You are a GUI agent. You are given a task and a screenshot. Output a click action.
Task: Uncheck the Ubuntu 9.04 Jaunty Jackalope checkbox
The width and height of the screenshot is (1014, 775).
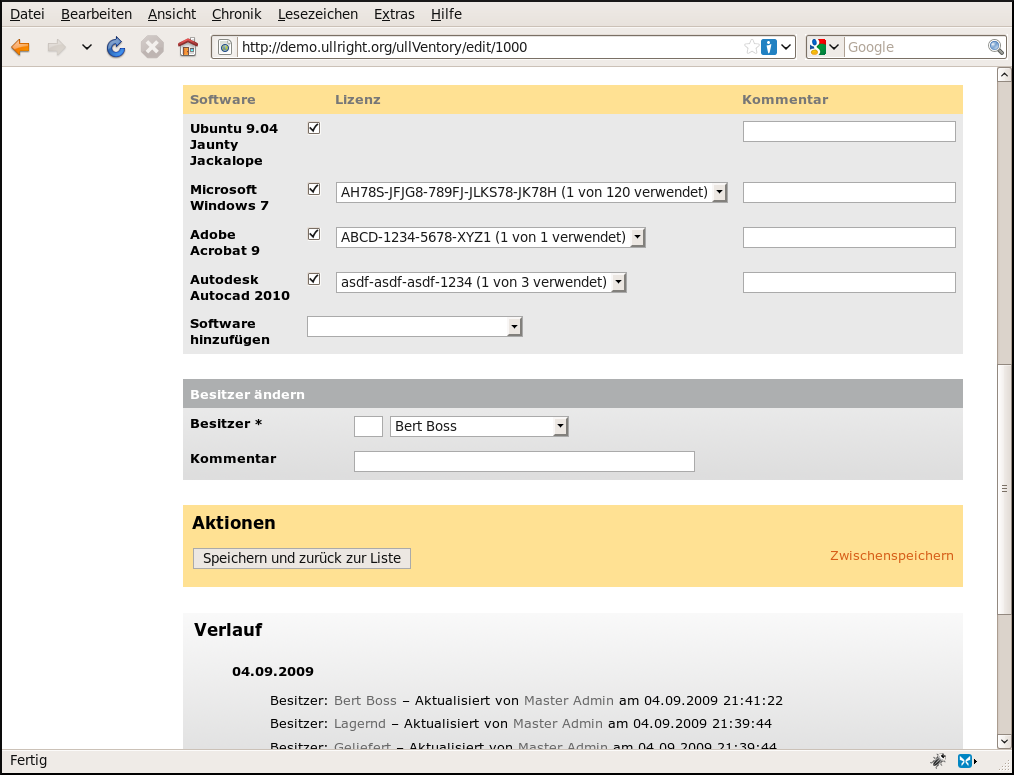click(314, 128)
